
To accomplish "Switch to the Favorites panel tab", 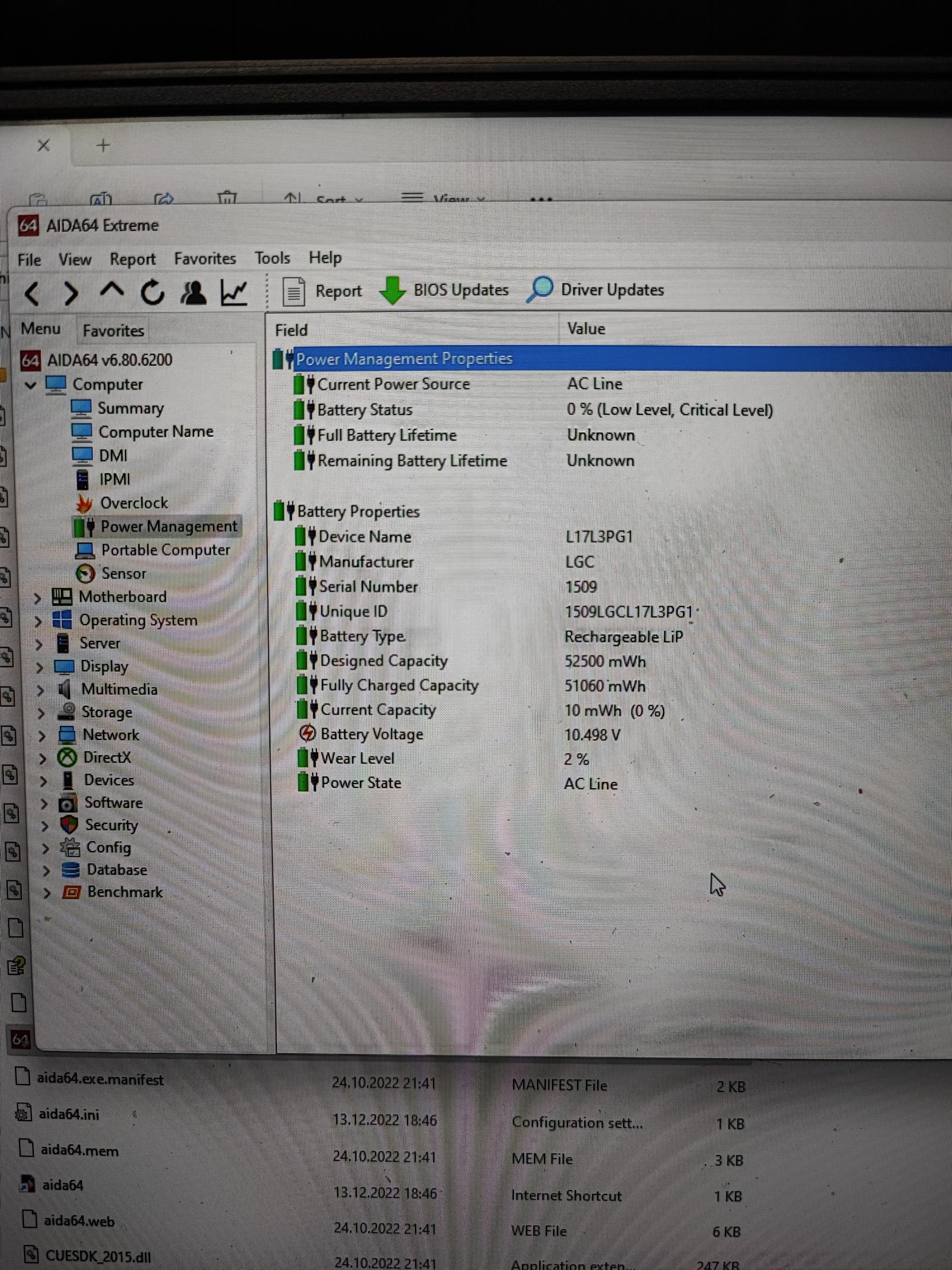I will (113, 331).
